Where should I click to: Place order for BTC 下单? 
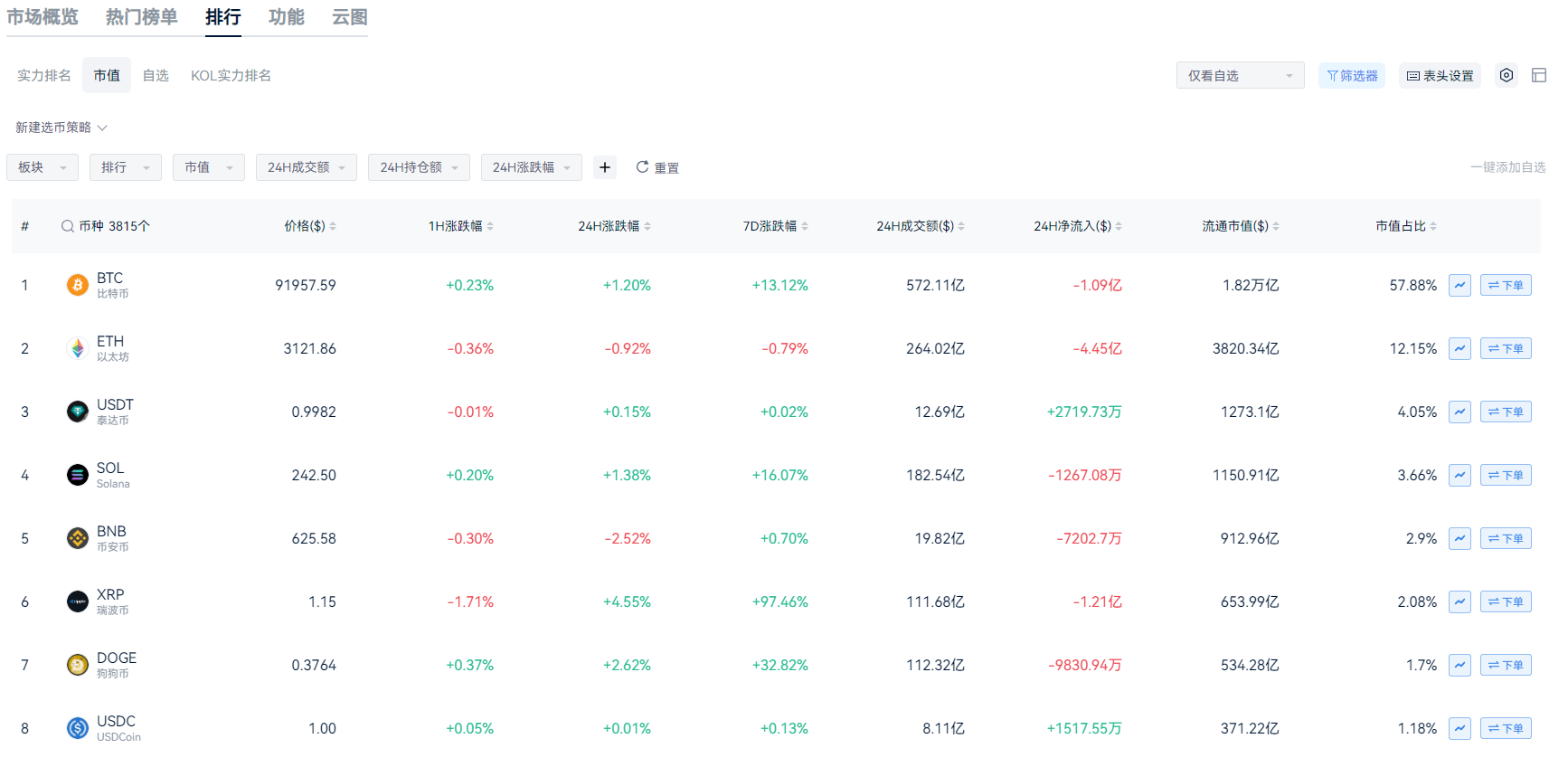pyautogui.click(x=1506, y=285)
